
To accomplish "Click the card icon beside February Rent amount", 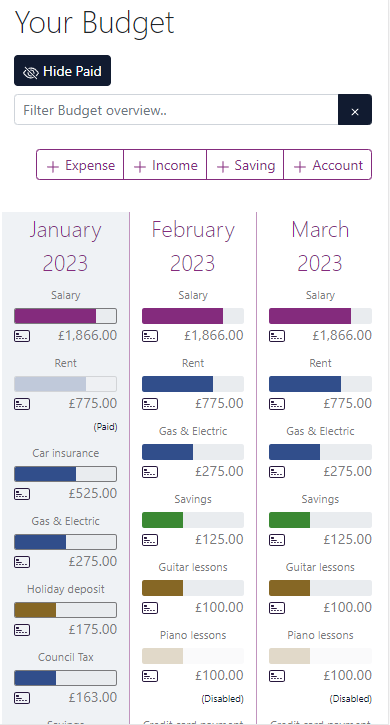I will click(x=149, y=404).
